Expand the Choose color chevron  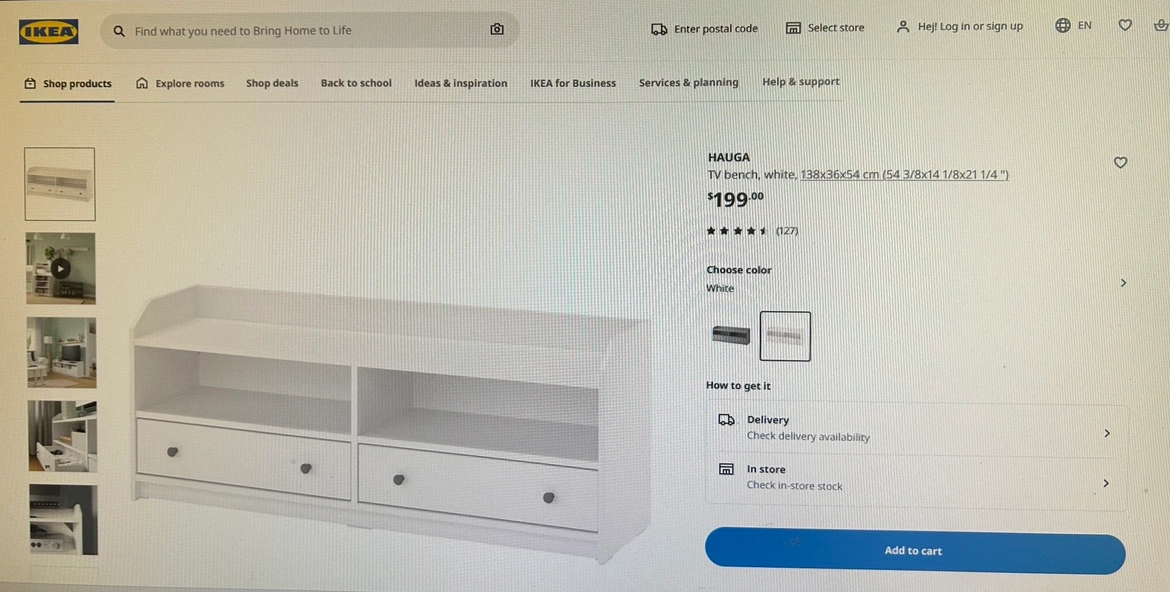point(1123,283)
